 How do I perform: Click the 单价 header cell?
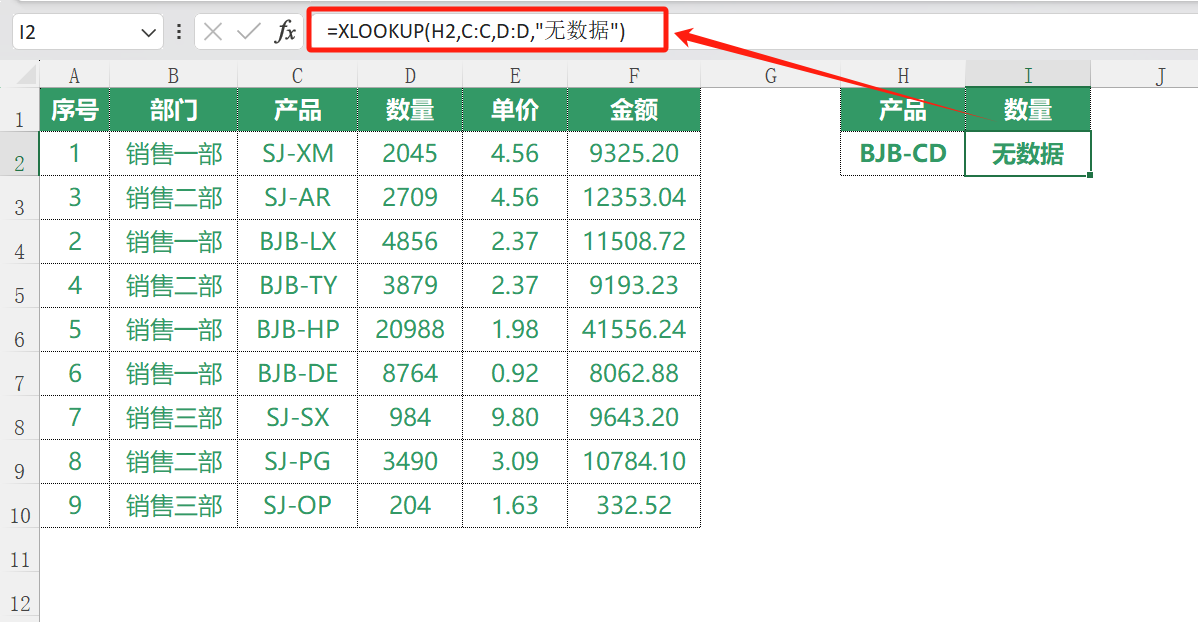pos(515,110)
